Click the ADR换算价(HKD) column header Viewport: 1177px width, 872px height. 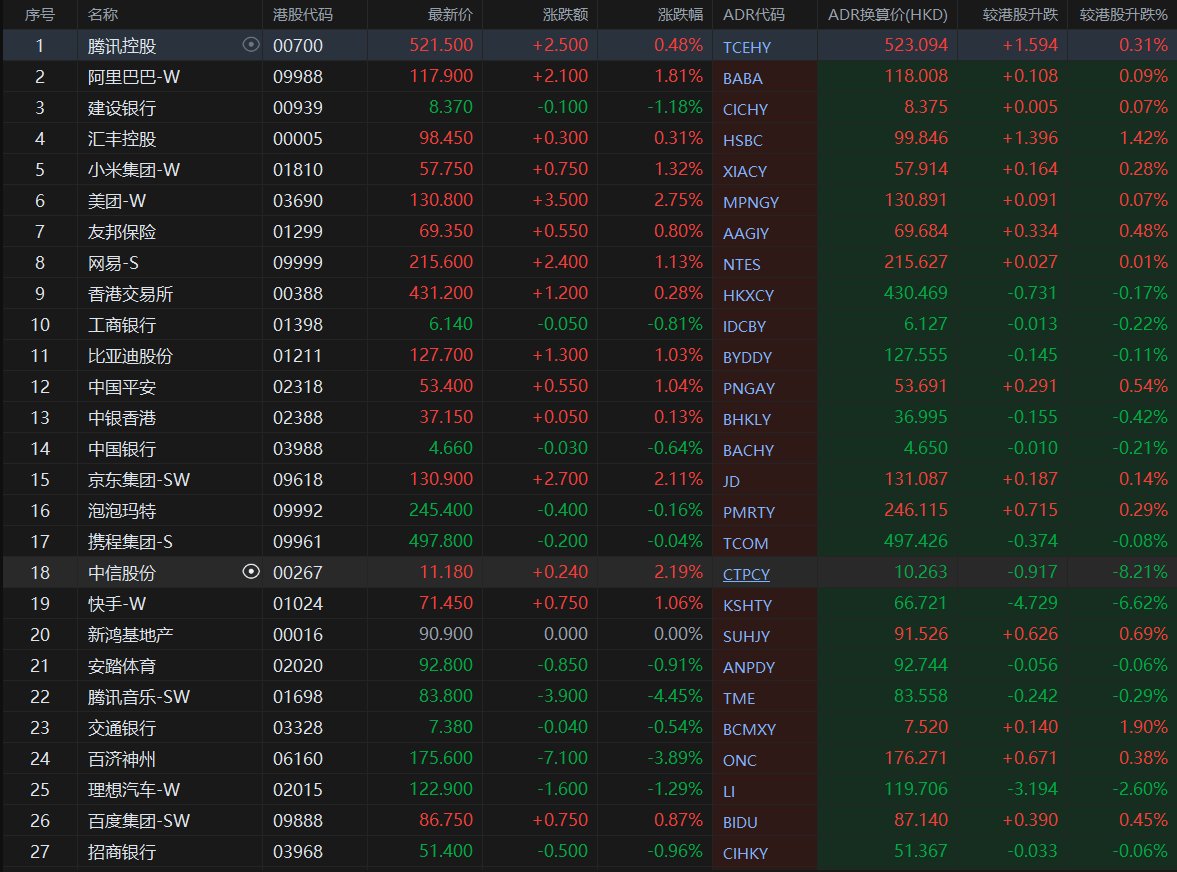click(x=887, y=15)
